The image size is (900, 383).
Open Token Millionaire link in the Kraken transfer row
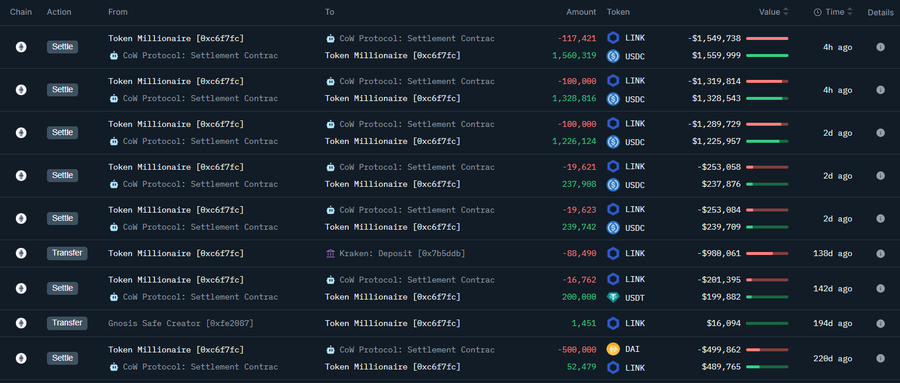[x=176, y=253]
